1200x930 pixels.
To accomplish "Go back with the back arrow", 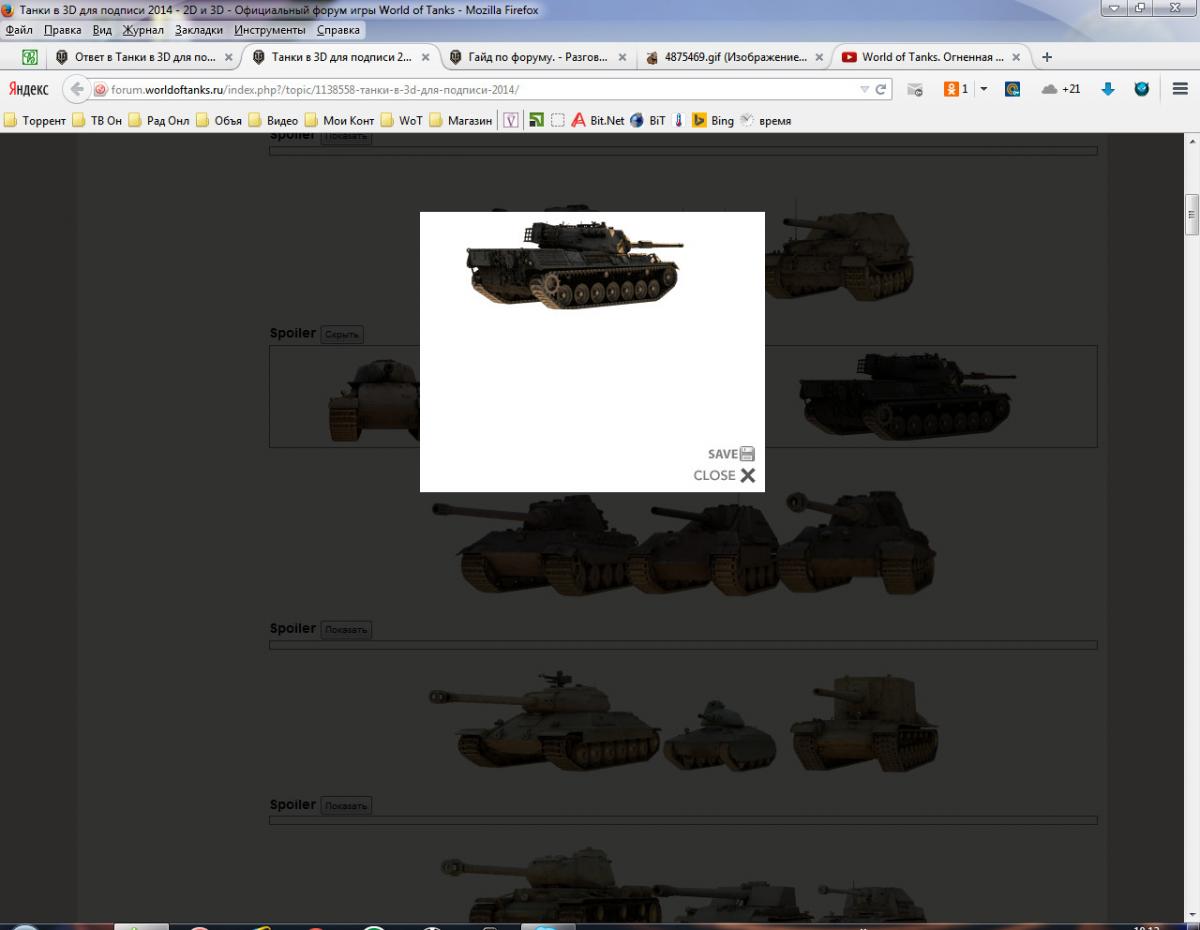I will [77, 89].
